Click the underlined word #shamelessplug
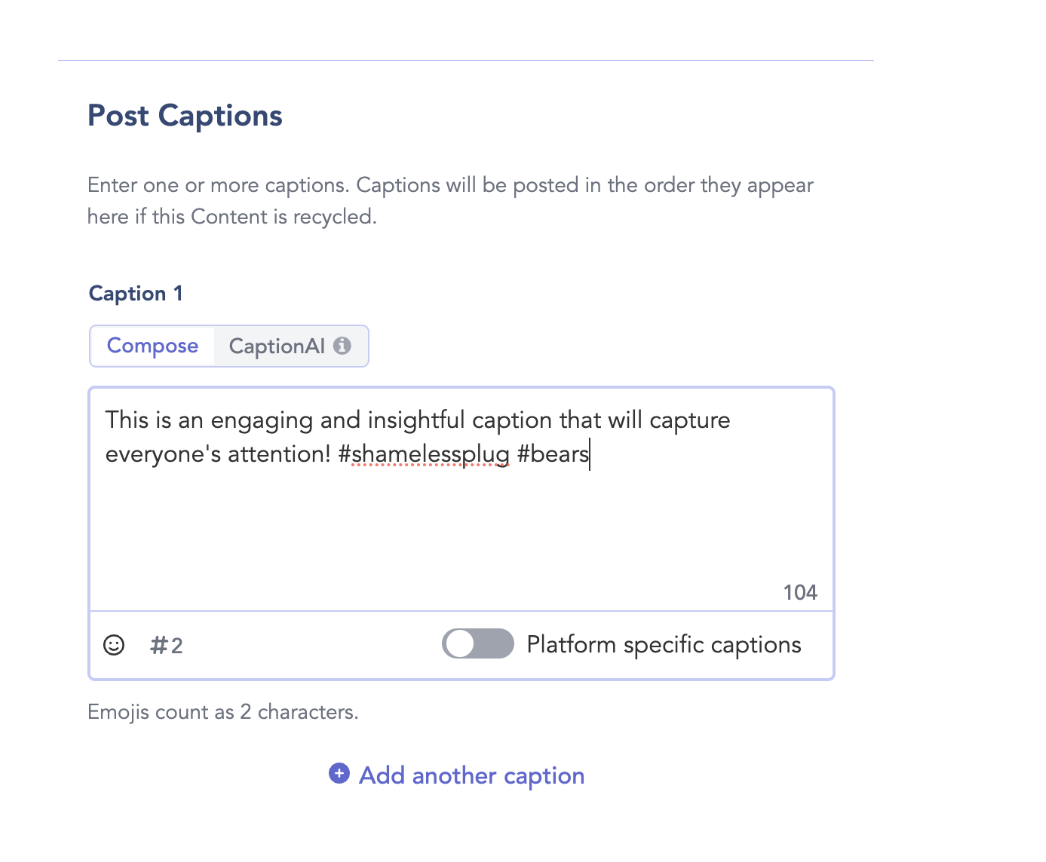 click(424, 454)
